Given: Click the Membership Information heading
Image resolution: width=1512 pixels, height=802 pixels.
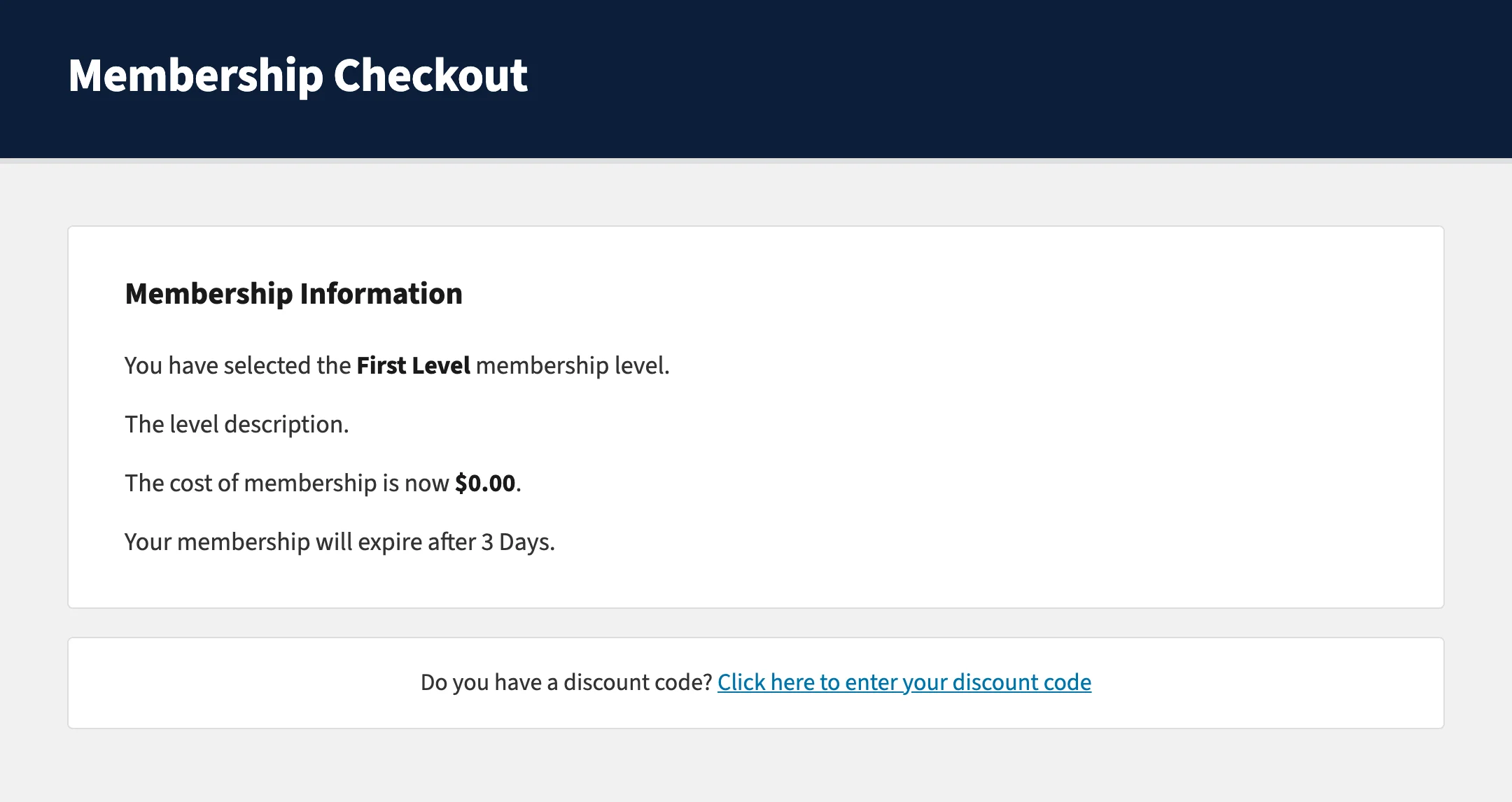Looking at the screenshot, I should (293, 293).
